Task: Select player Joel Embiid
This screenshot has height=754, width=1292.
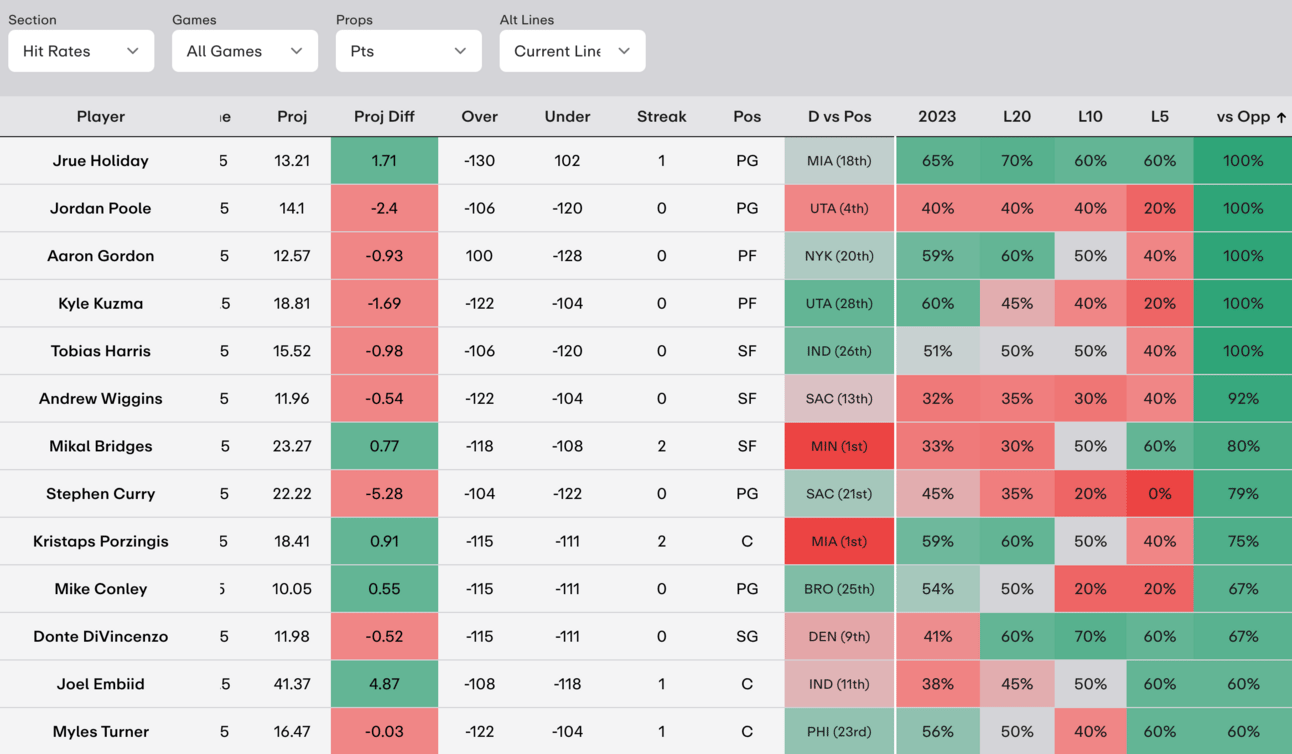Action: [101, 684]
